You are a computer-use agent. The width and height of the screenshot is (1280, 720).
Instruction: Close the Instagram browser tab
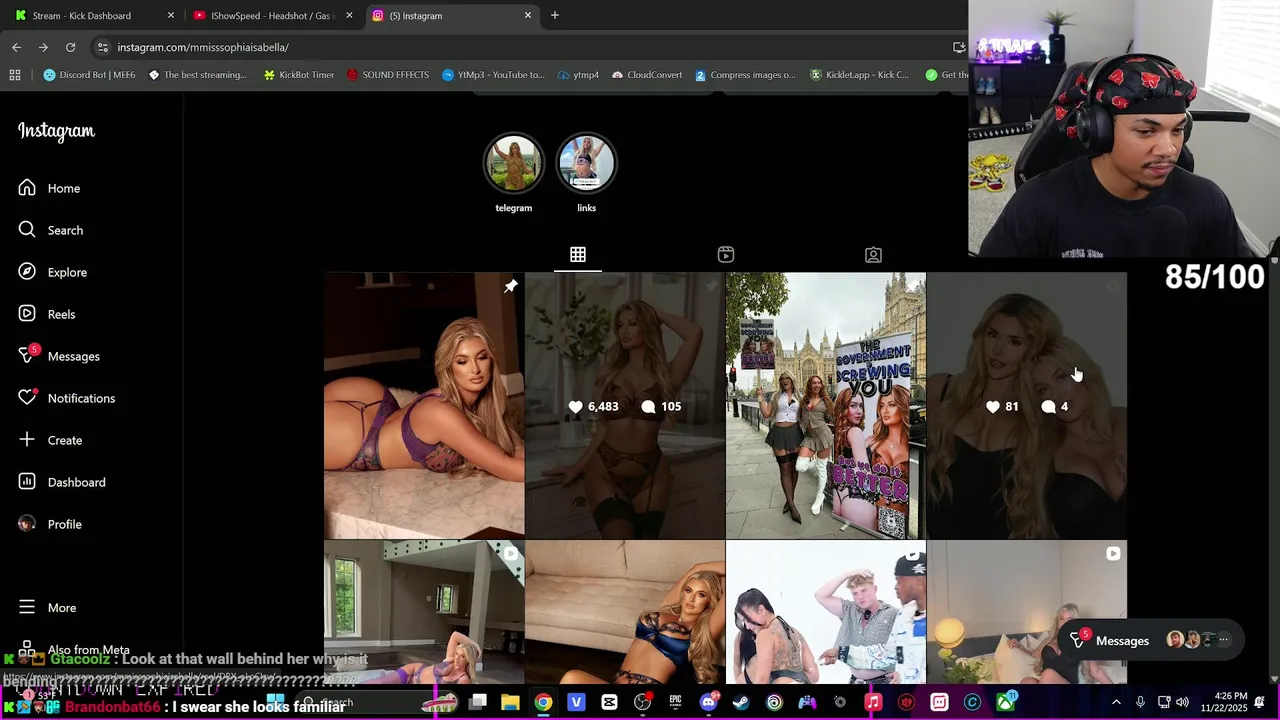[528, 15]
